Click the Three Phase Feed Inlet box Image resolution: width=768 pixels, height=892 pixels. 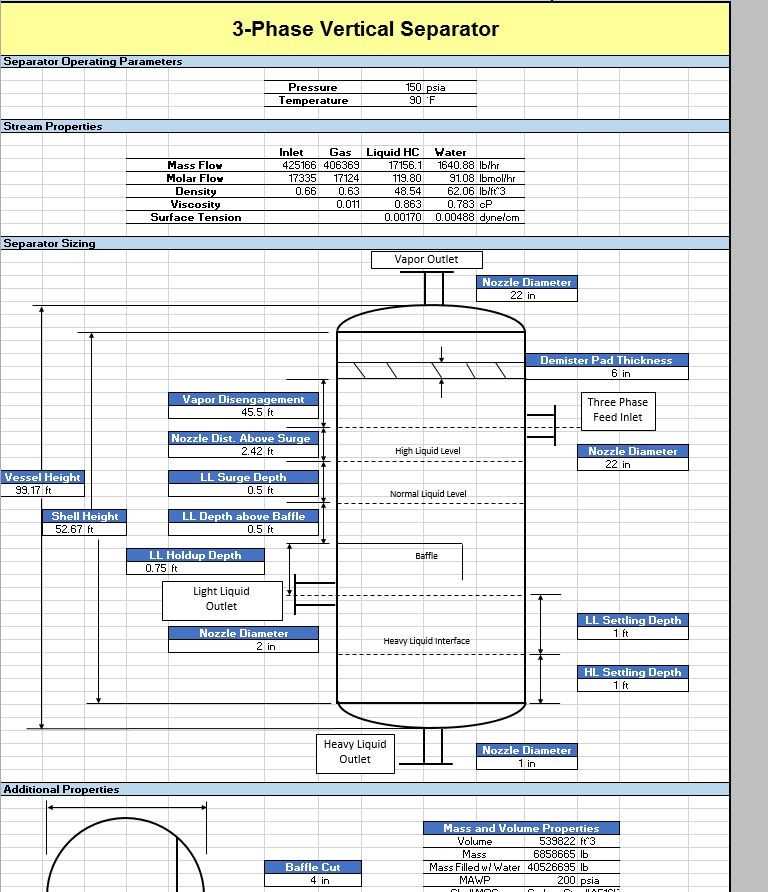[x=618, y=411]
